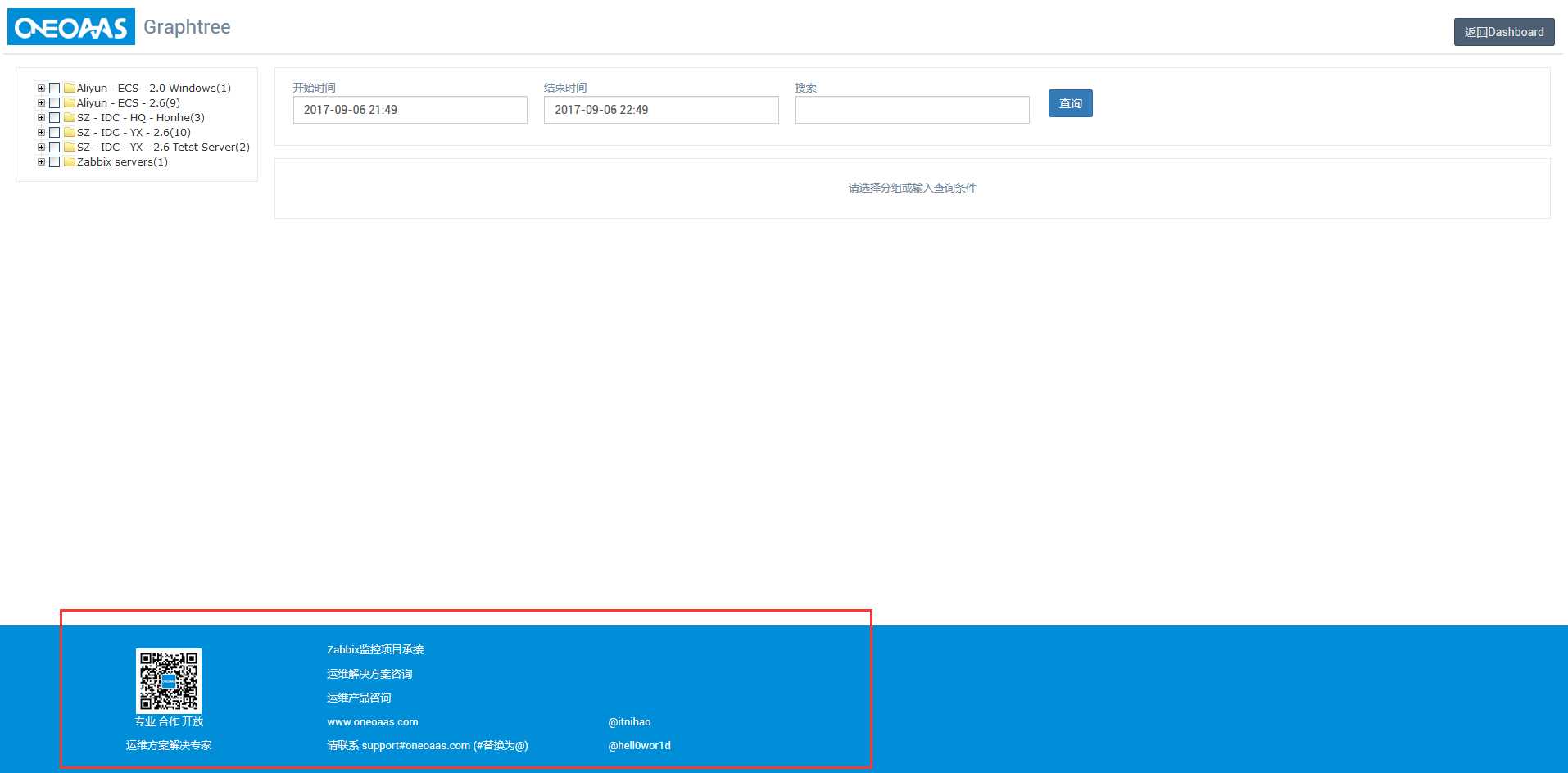Check the SZ - IDC - YX - 2.6(10) checkbox
Screen dimensions: 1568x773
pos(55,132)
